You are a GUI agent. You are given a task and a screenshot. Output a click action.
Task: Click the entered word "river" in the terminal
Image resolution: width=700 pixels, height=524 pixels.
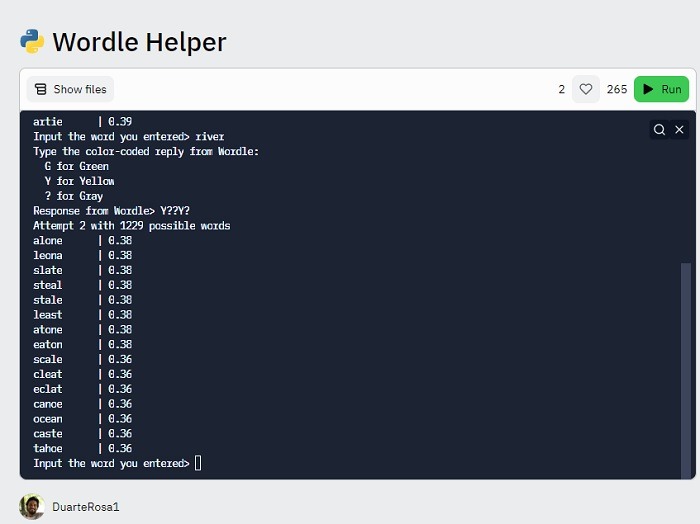(x=210, y=136)
